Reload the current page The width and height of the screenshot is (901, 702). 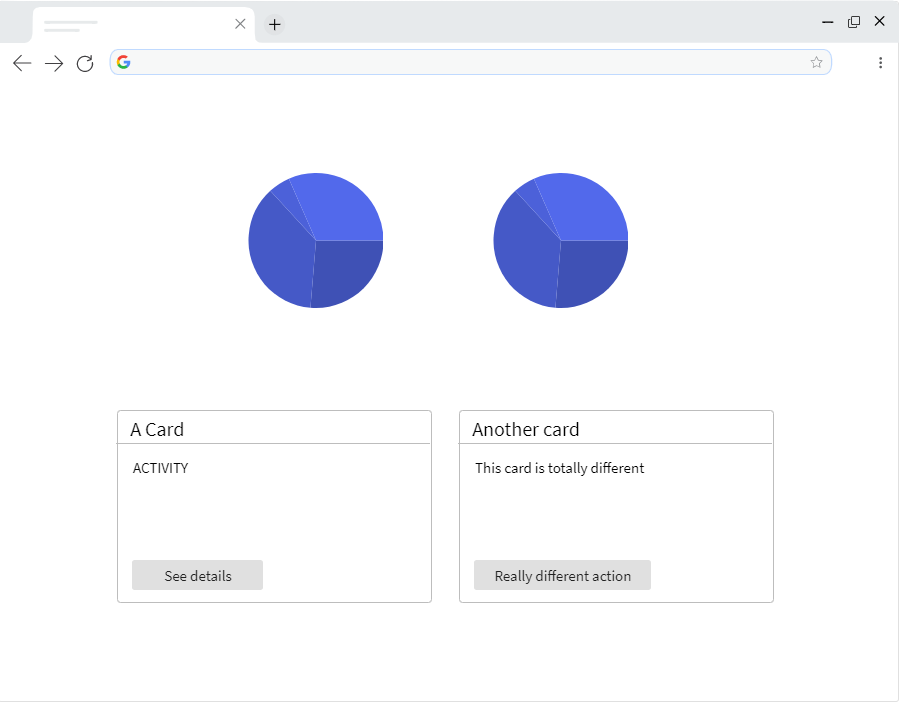85,62
